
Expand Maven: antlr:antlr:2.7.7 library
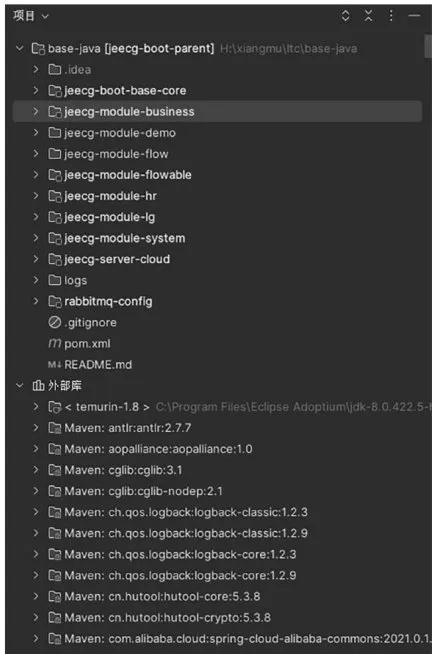pyautogui.click(x=36, y=428)
